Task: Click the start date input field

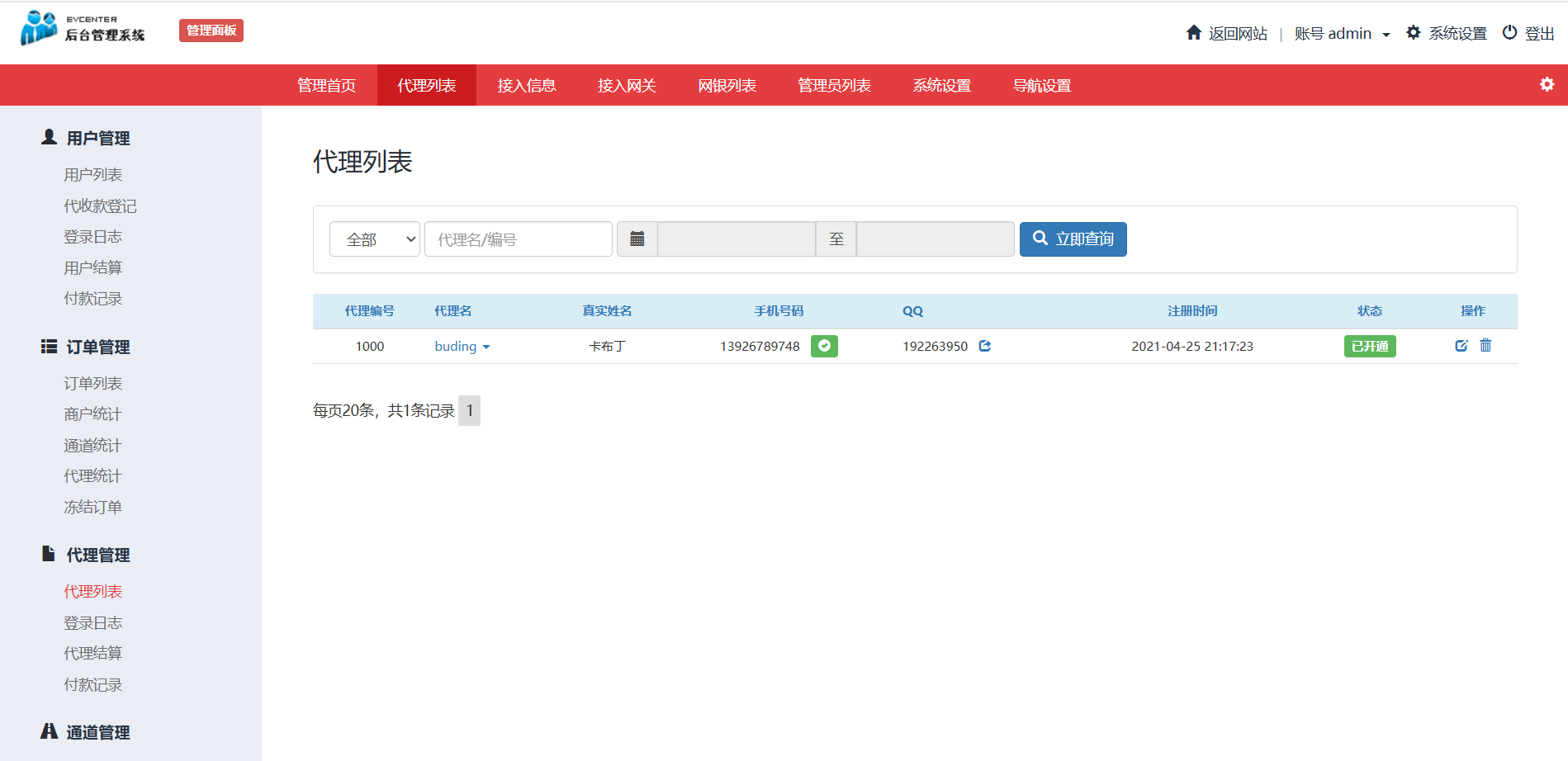Action: 736,239
